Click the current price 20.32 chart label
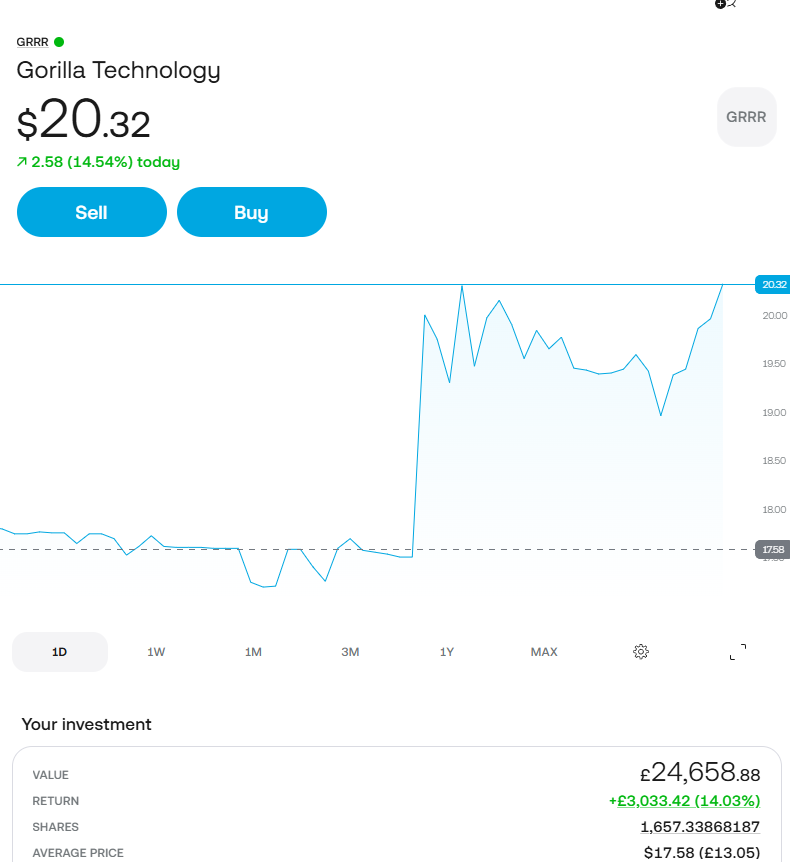The width and height of the screenshot is (790, 862). [x=772, y=284]
